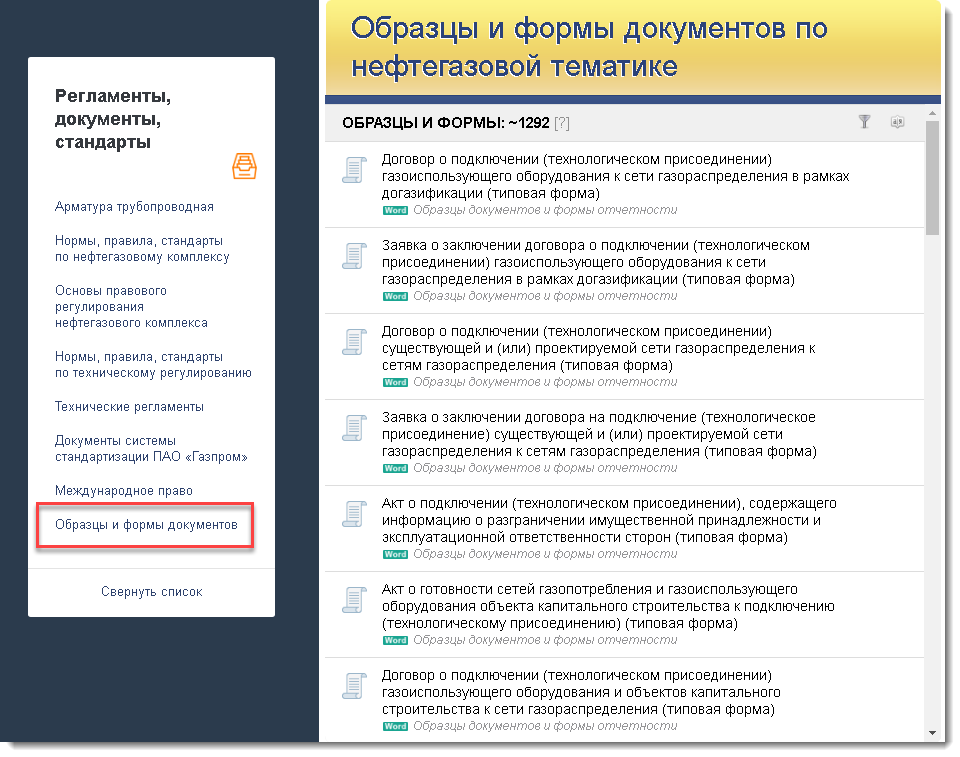Image resolution: width=960 pixels, height=757 pixels.
Task: Open 'Договор о подключении… в рамках догазификации (типовая форма)'
Action: [615, 176]
